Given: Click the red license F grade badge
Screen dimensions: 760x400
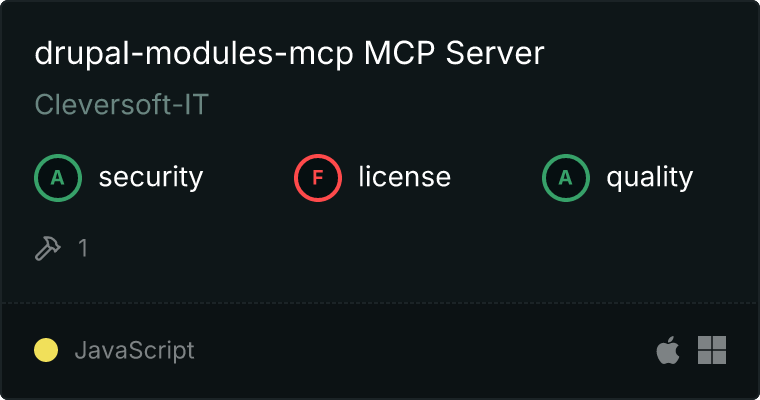Looking at the screenshot, I should [x=317, y=178].
